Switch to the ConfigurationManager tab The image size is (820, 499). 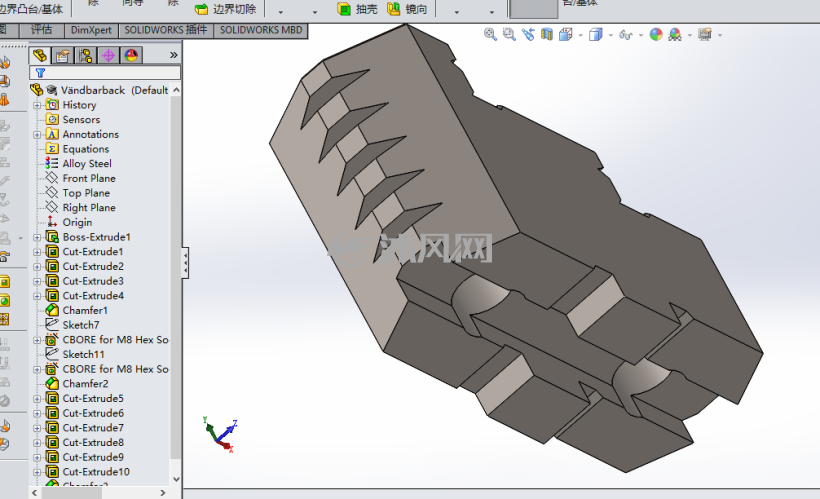pos(86,55)
